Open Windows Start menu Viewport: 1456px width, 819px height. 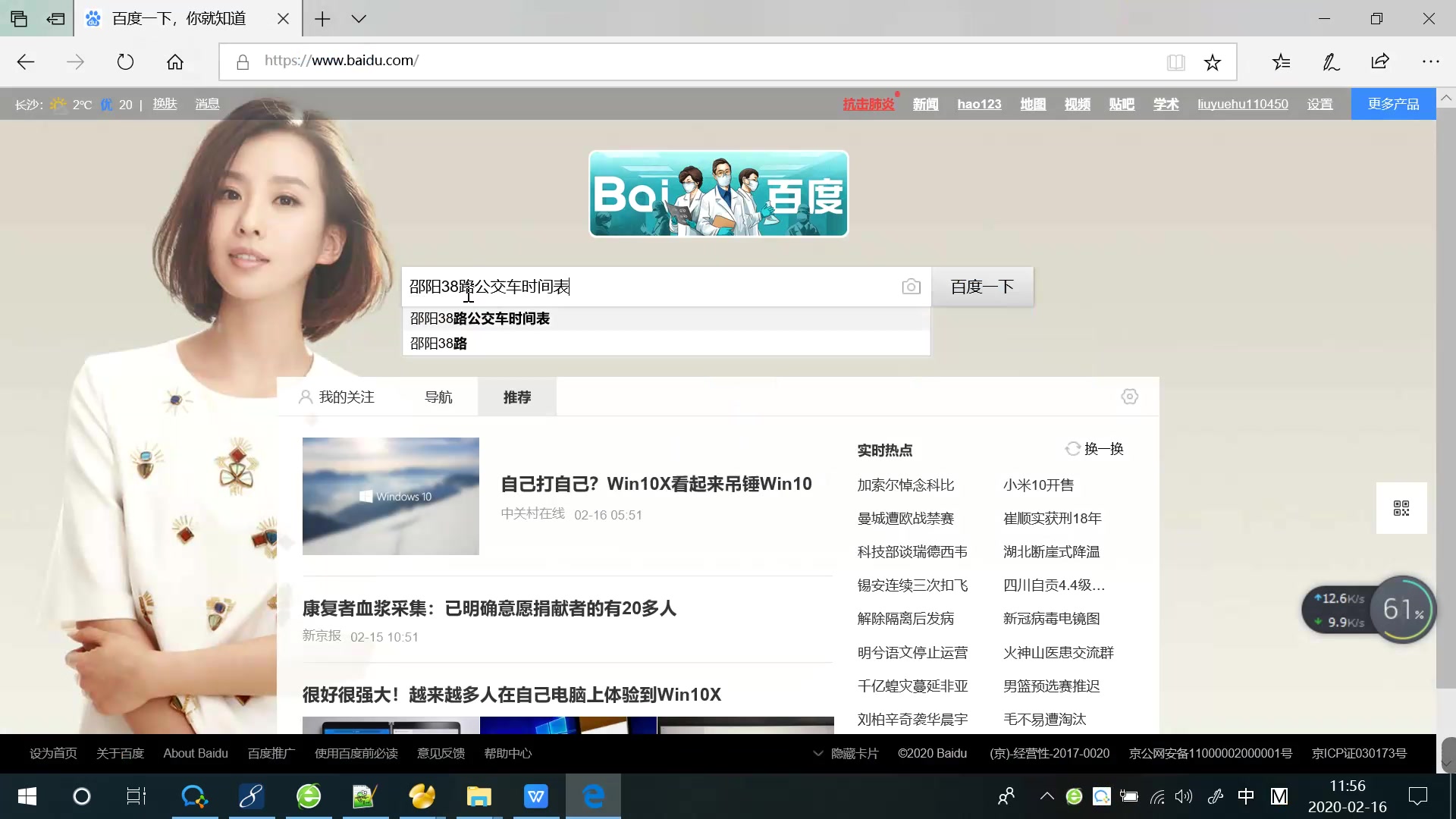click(x=27, y=796)
